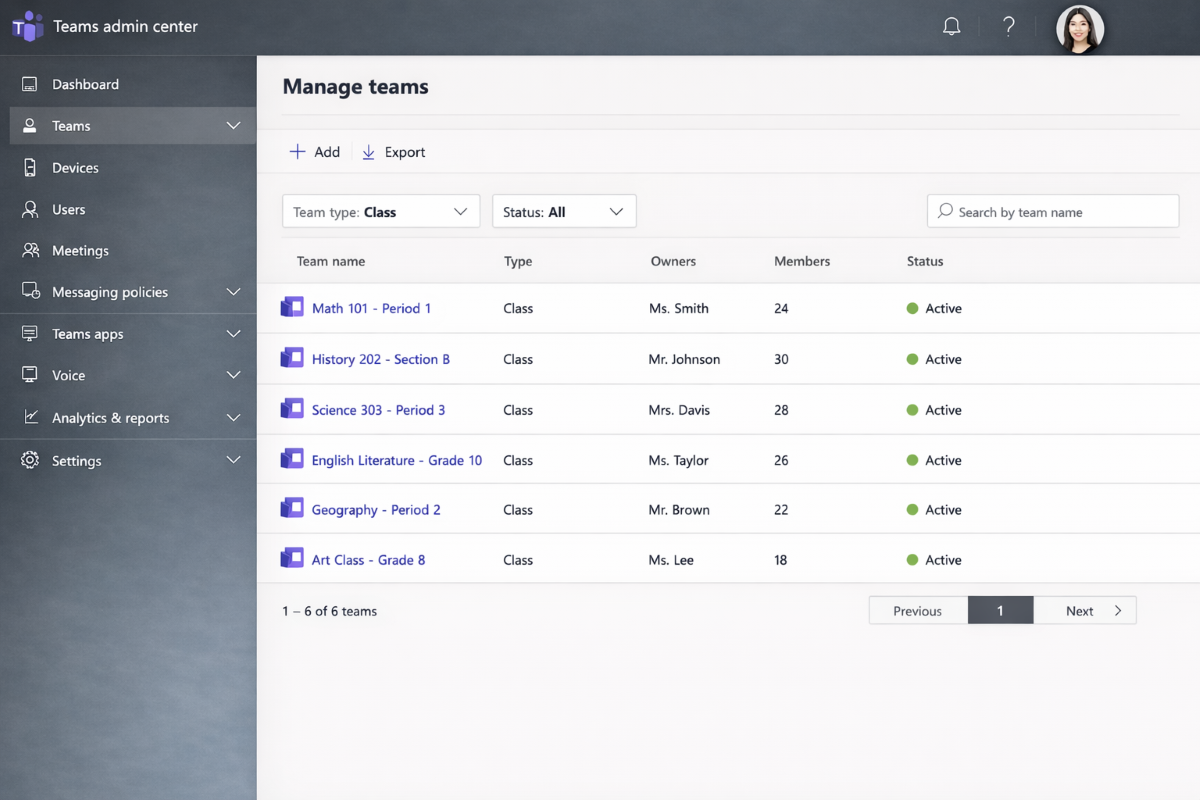Screen dimensions: 1200x800
Task: Click the Voice monitor icon in the sidebar
Action: [30, 375]
